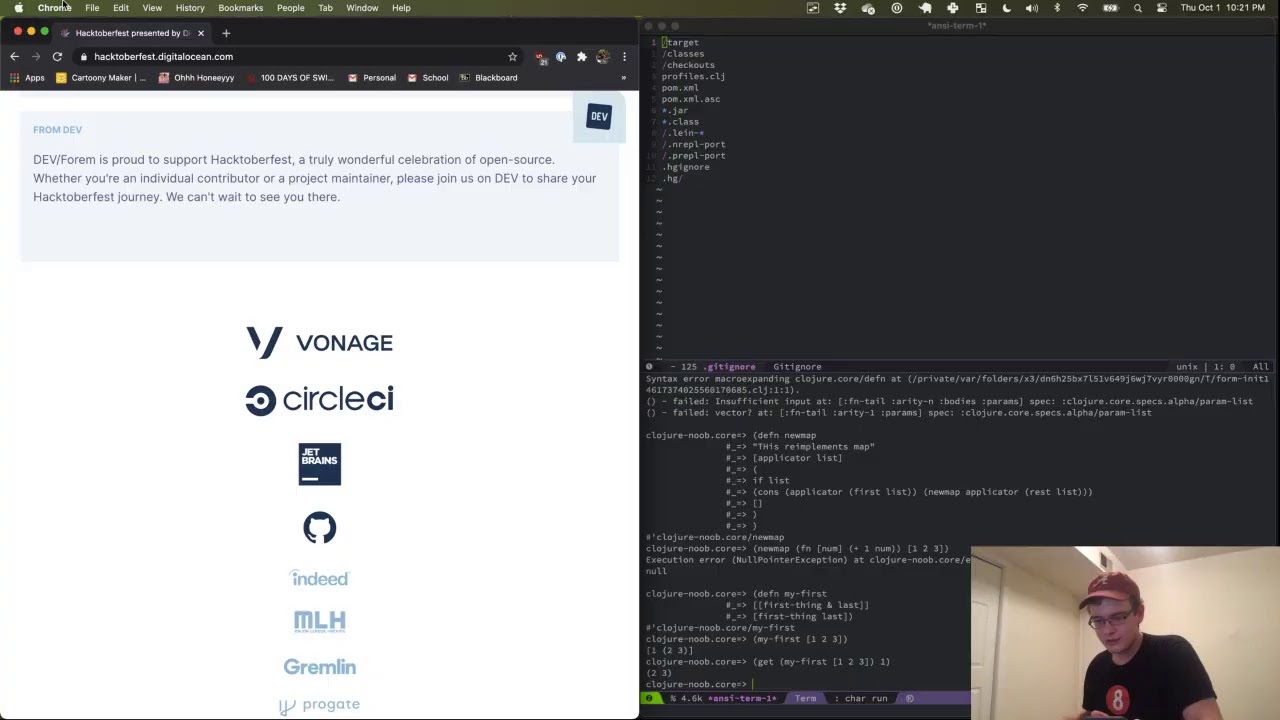Click the GitHub octocat logo
The height and width of the screenshot is (720, 1280).
(319, 528)
